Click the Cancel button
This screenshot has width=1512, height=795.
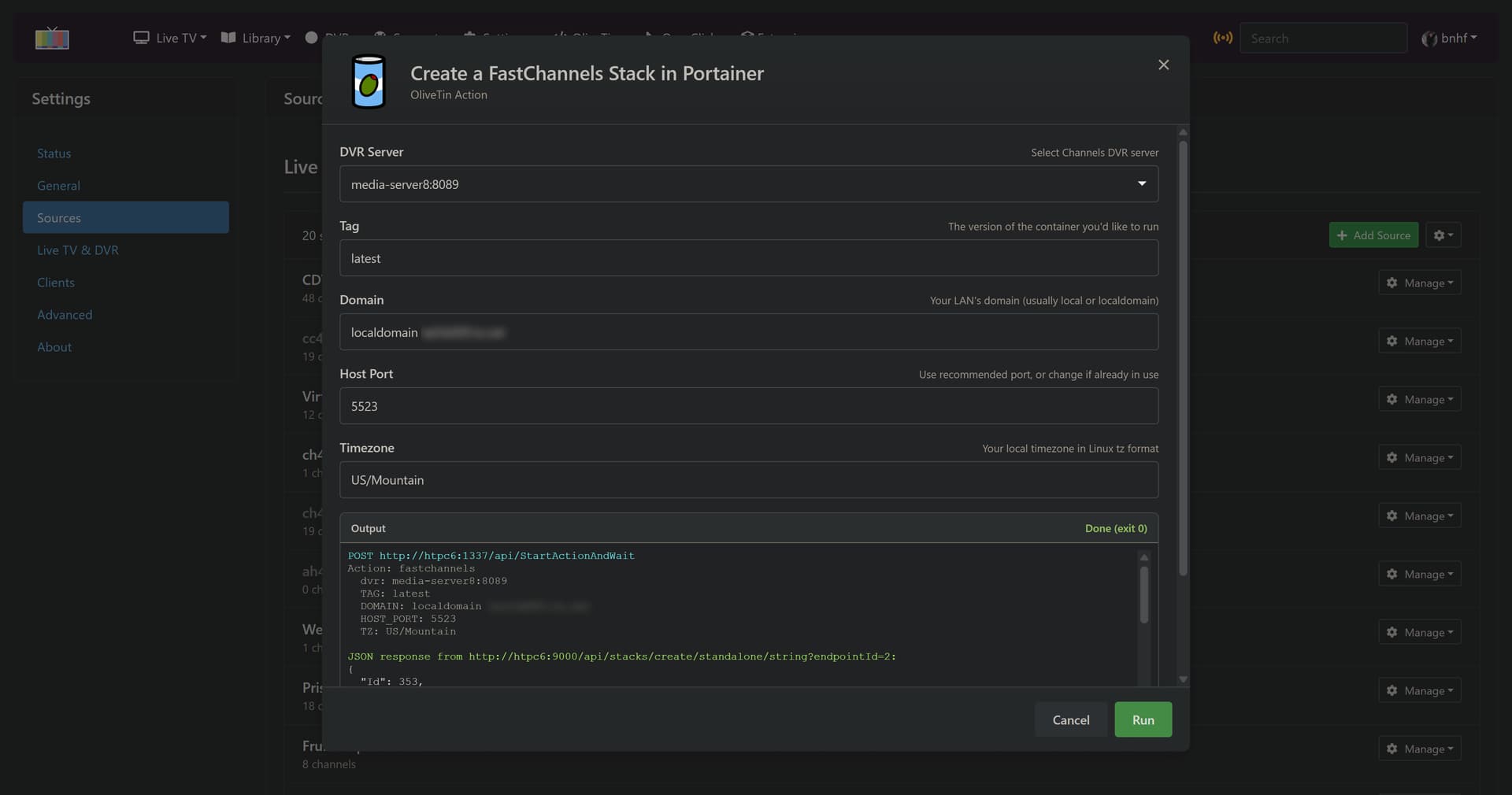(x=1070, y=720)
